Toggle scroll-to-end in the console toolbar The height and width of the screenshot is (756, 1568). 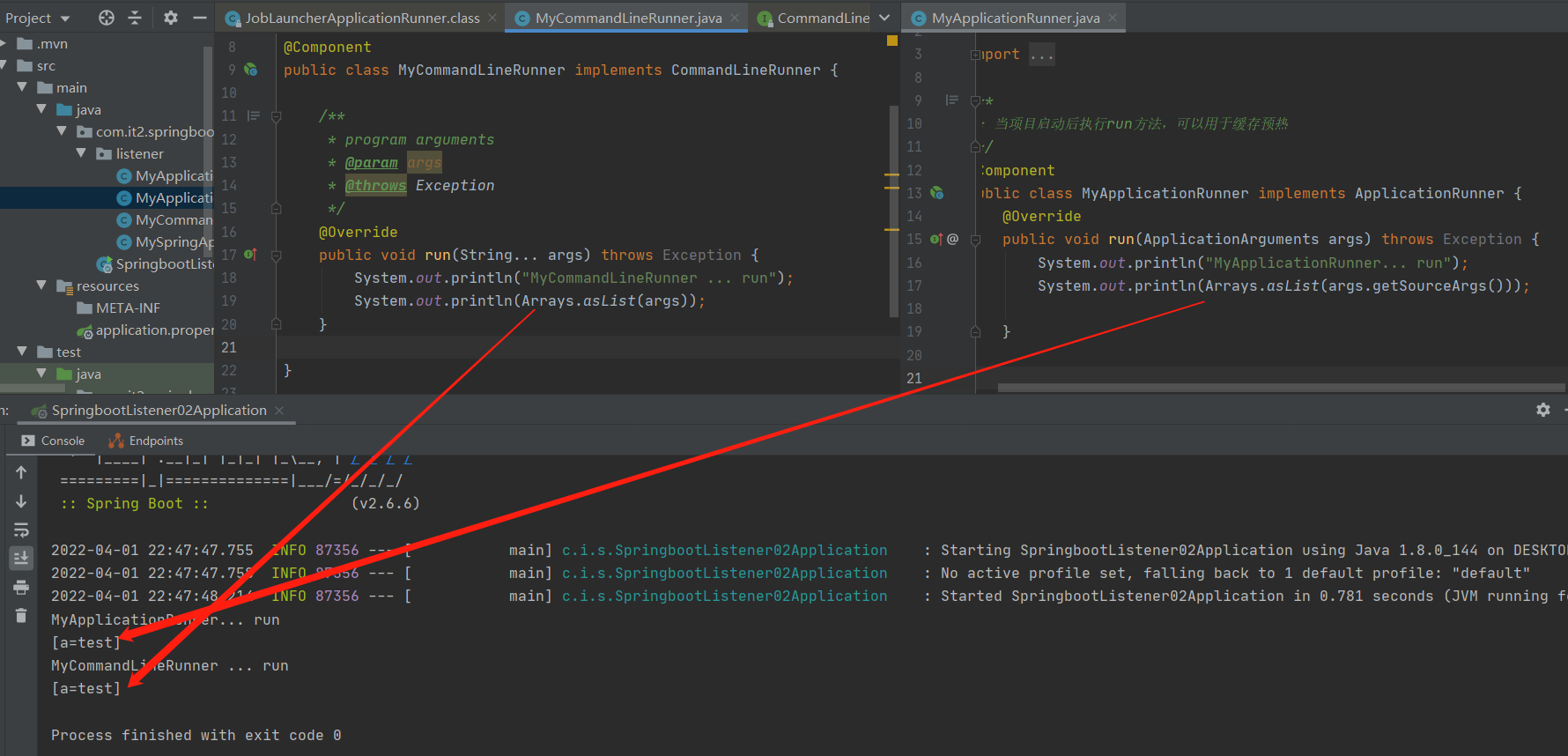pos(21,558)
